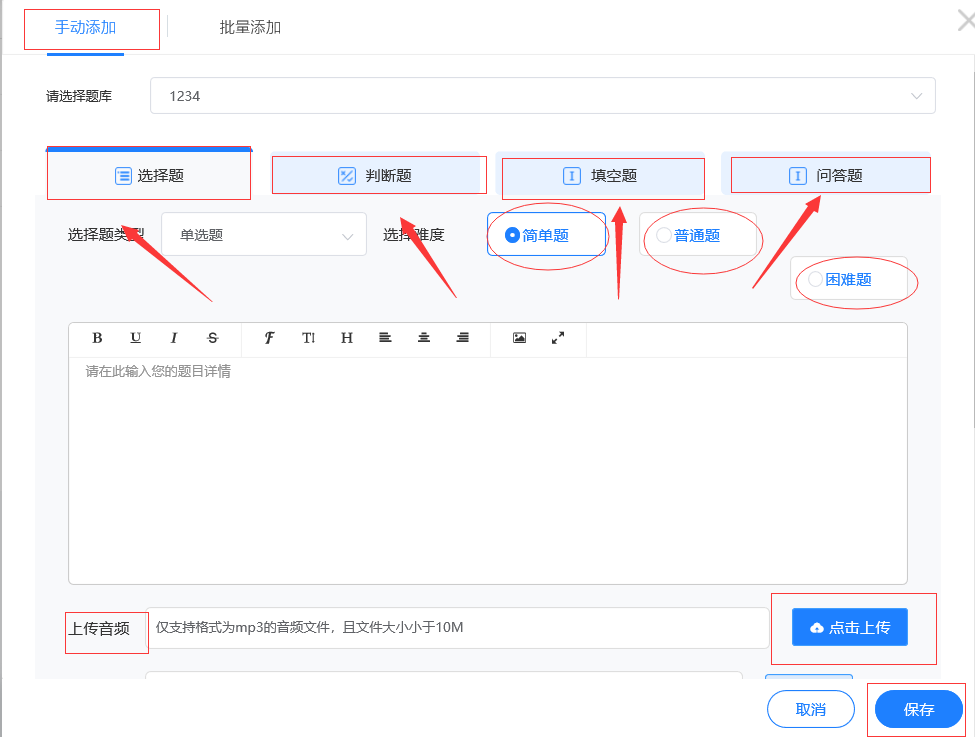Open the font family icon menu
The height and width of the screenshot is (737, 975).
pos(269,338)
